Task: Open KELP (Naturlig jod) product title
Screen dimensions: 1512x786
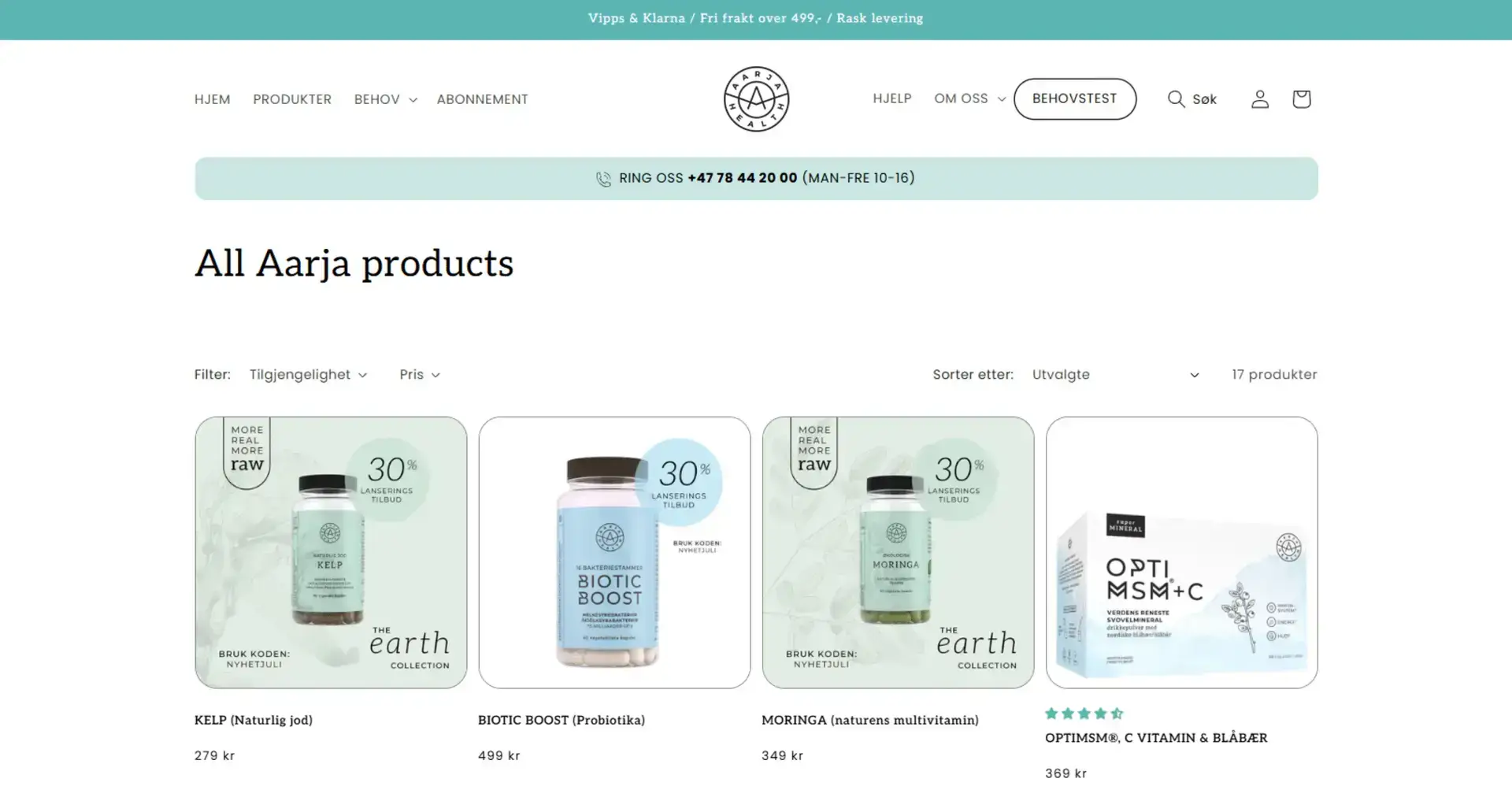Action: 254,720
